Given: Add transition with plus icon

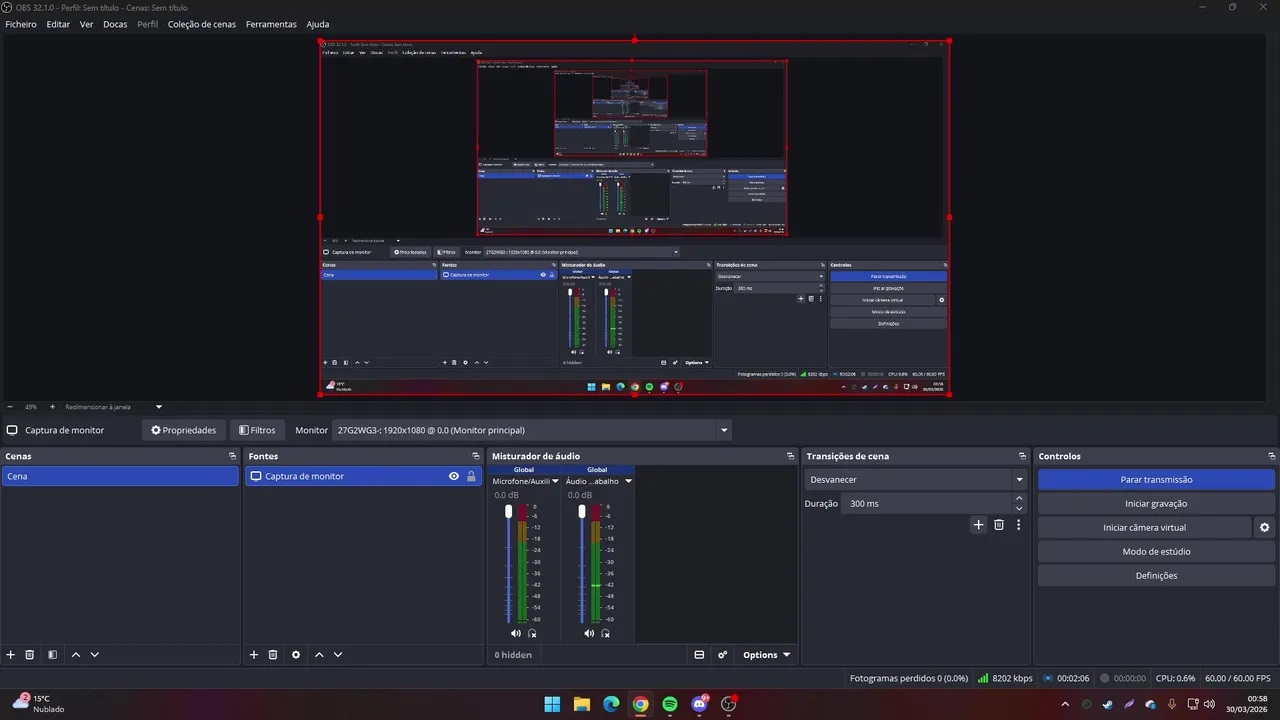Looking at the screenshot, I should click(x=979, y=525).
